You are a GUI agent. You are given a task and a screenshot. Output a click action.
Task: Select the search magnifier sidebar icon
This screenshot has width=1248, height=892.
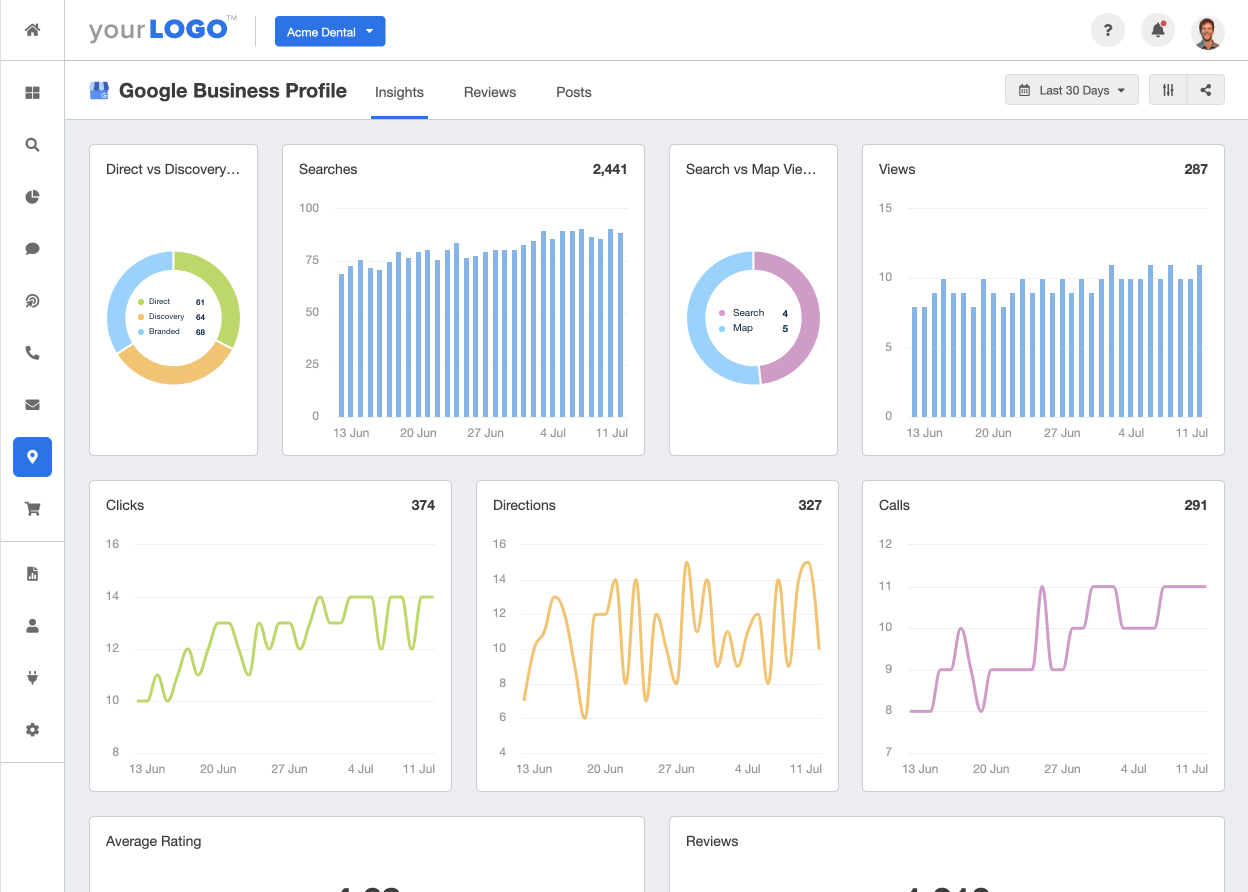tap(32, 145)
